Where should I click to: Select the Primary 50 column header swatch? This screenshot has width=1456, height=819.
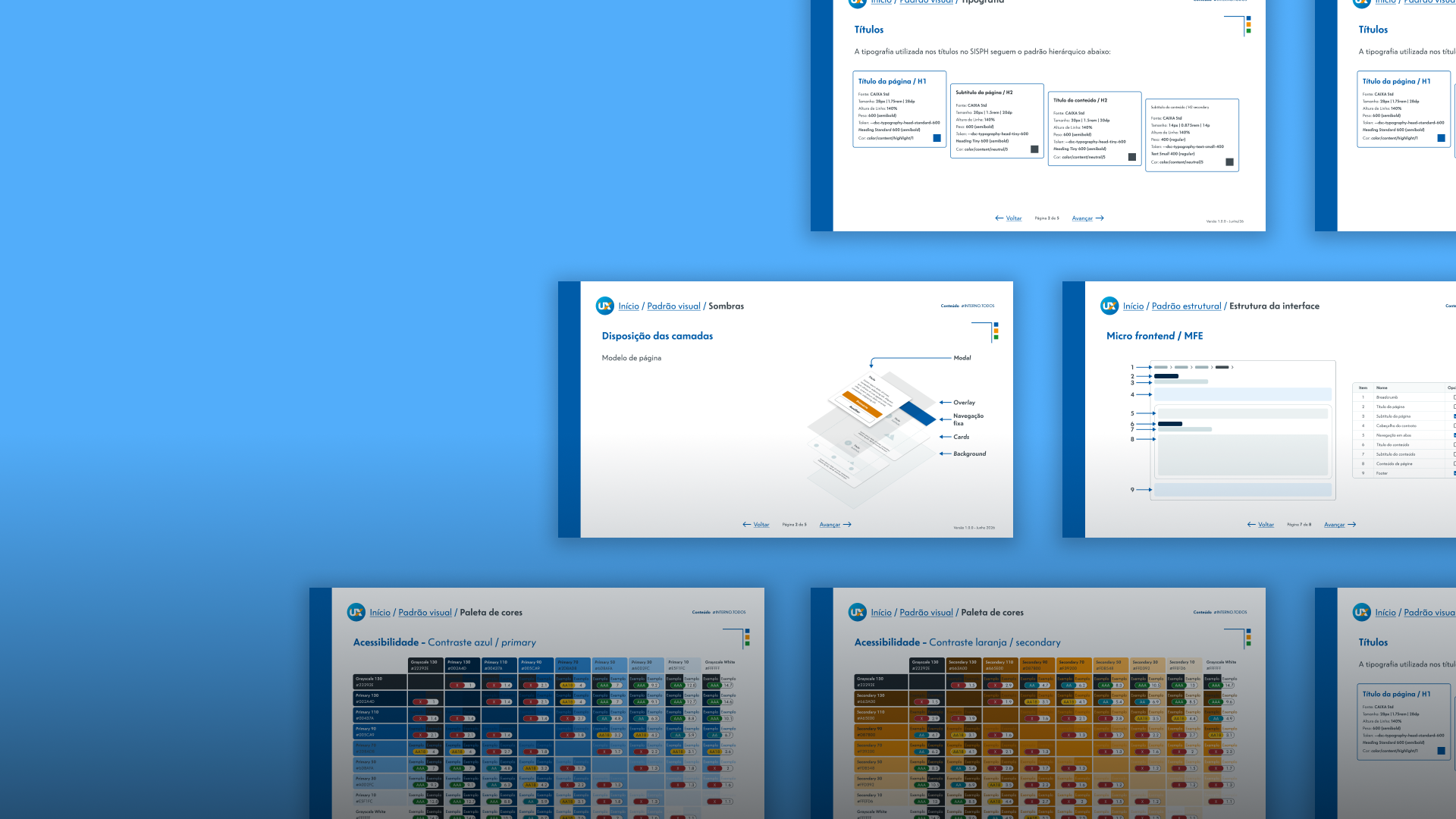(610, 665)
